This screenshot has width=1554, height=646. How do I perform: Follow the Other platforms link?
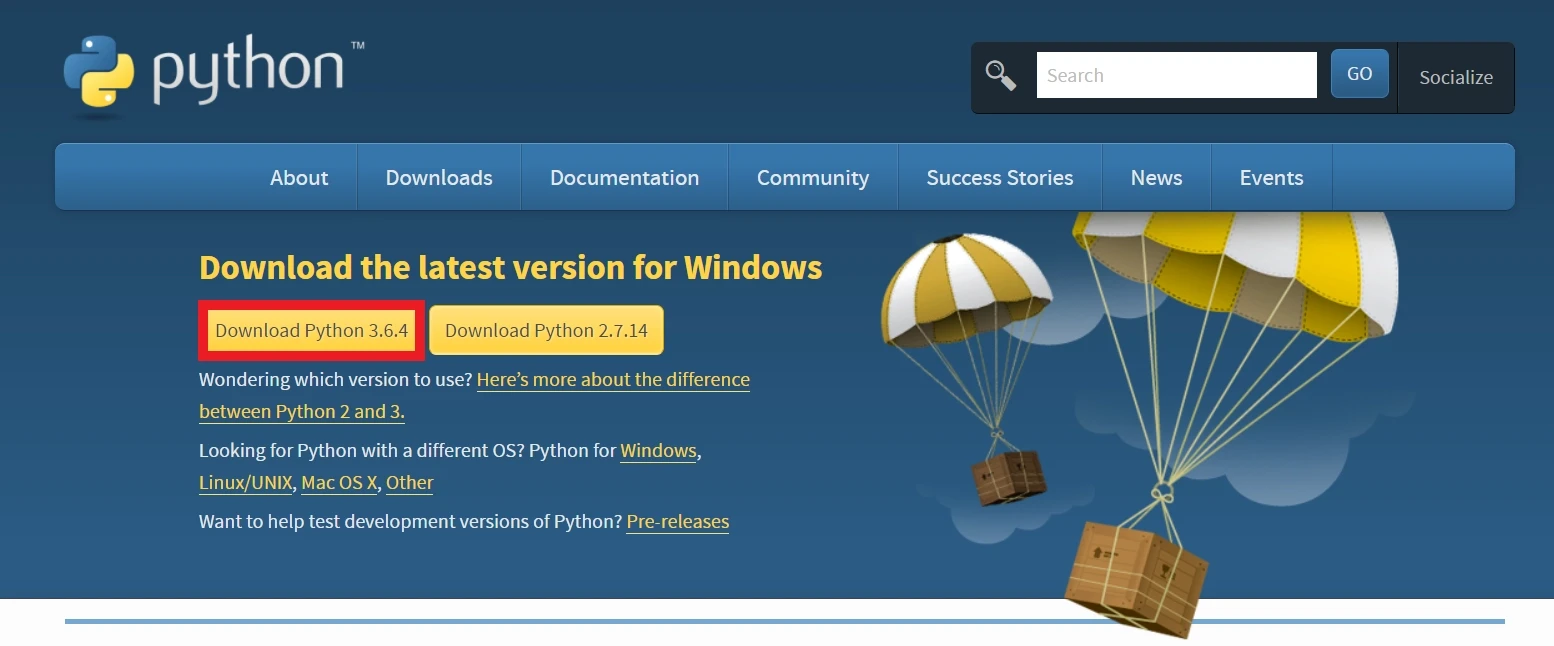coord(409,483)
